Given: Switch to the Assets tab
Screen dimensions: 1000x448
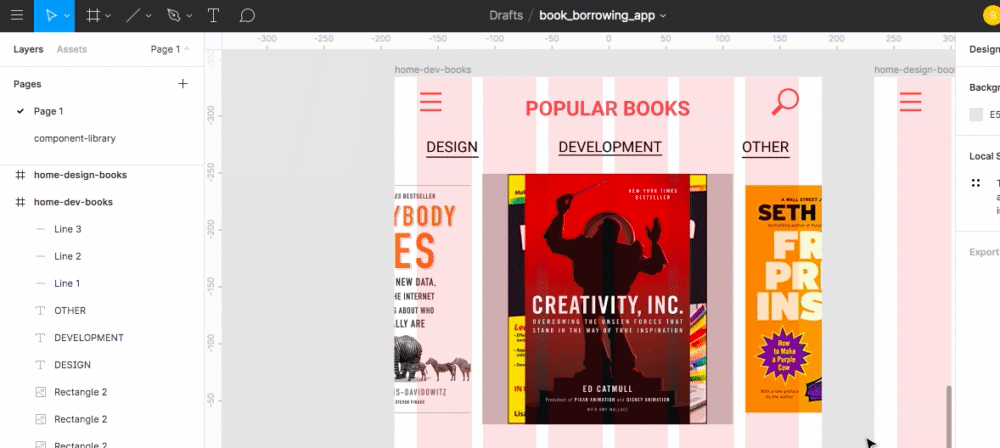Looking at the screenshot, I should click(71, 49).
